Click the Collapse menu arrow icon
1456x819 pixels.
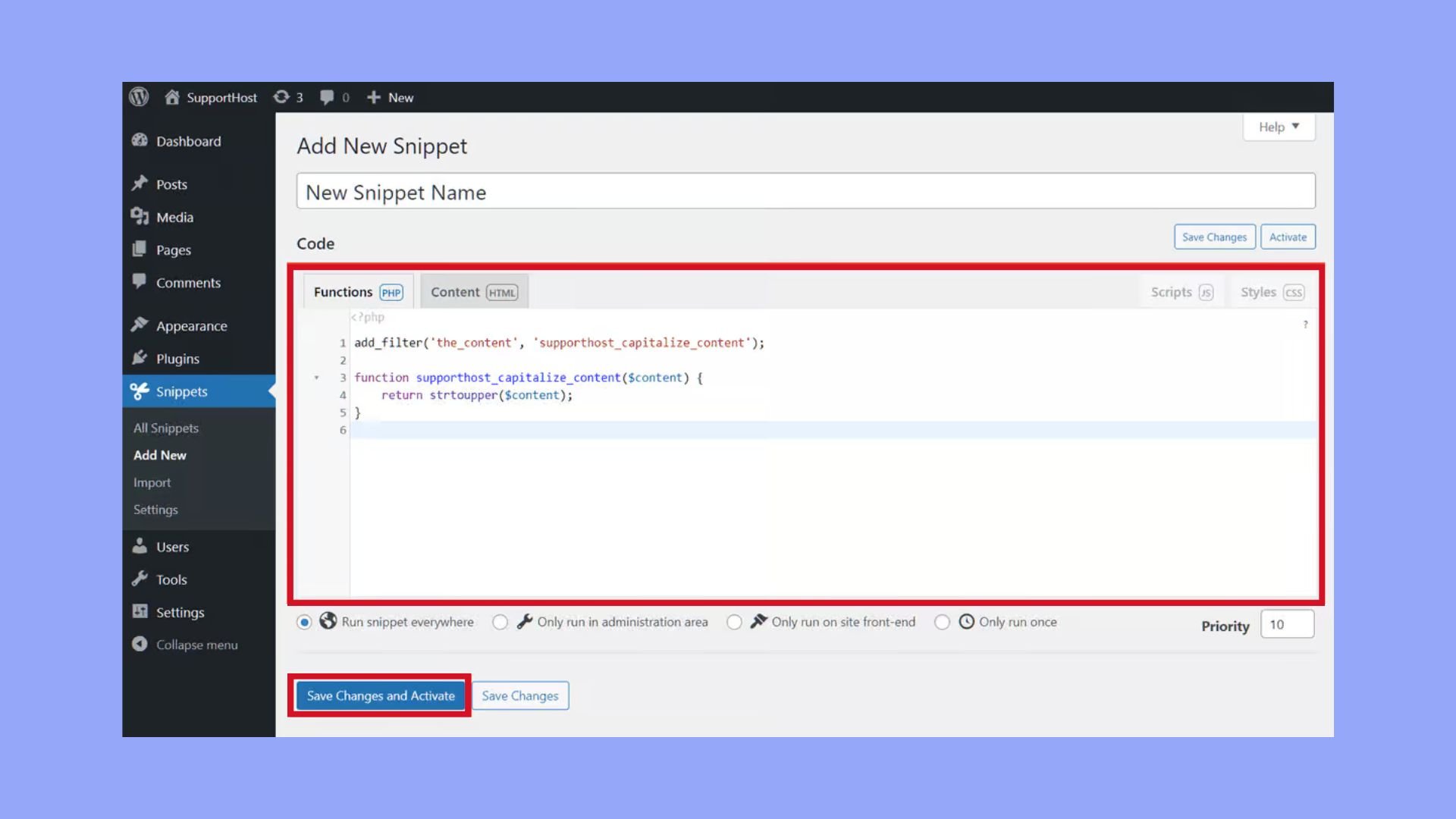(140, 645)
